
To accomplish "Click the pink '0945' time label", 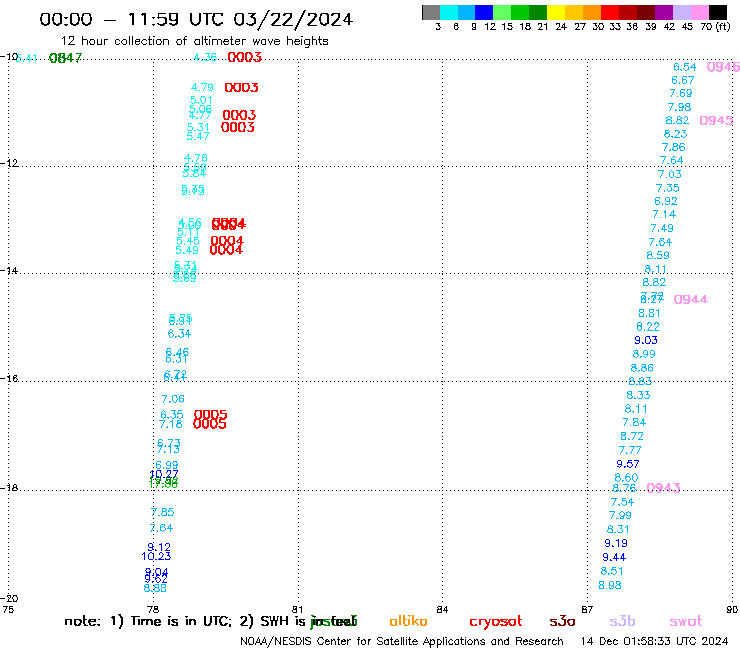I will pos(716,121).
